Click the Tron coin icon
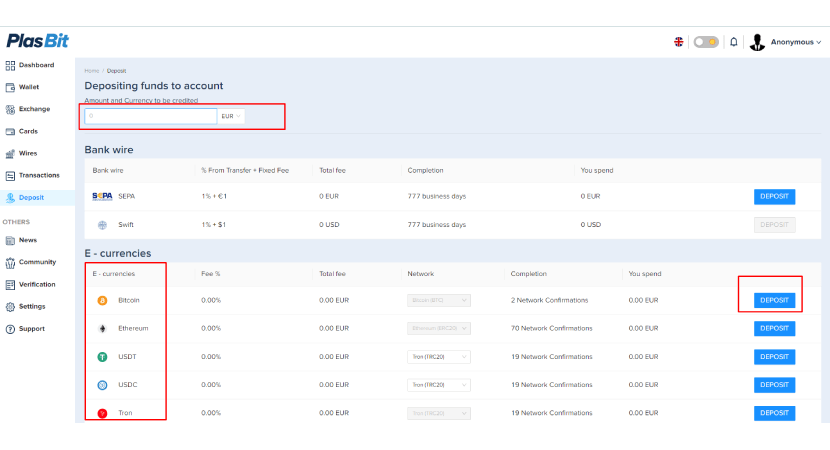The width and height of the screenshot is (830, 450). click(102, 413)
